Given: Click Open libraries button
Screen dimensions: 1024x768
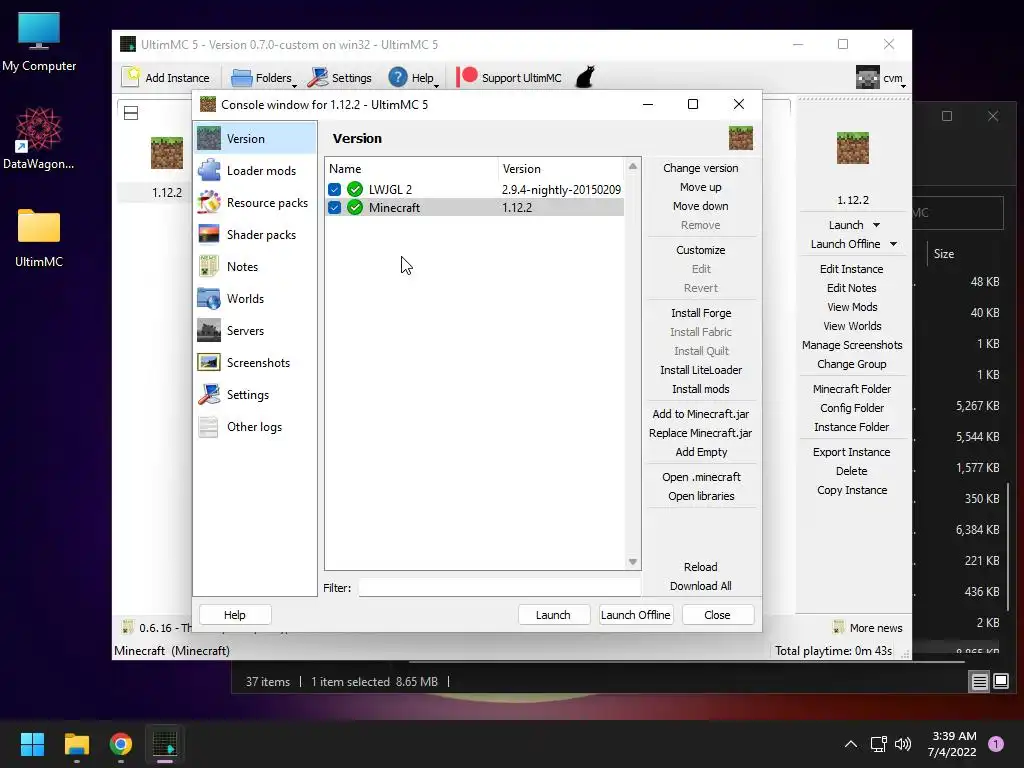Looking at the screenshot, I should [701, 496].
